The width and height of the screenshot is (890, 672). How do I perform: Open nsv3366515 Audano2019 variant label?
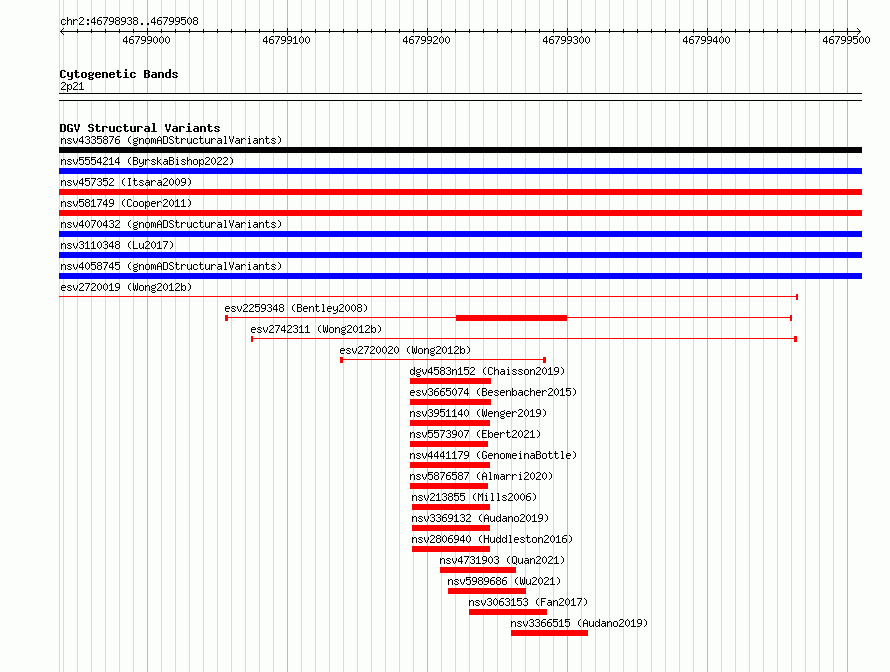579,623
